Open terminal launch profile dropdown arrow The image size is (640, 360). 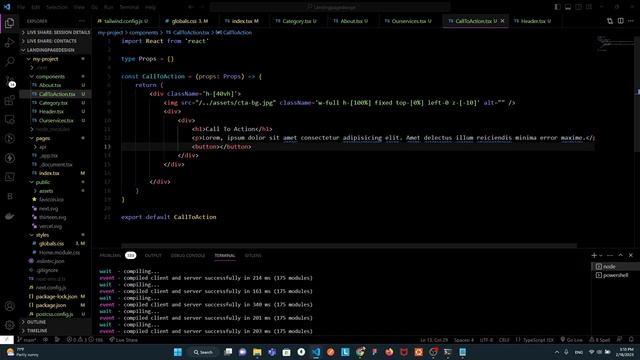(601, 256)
